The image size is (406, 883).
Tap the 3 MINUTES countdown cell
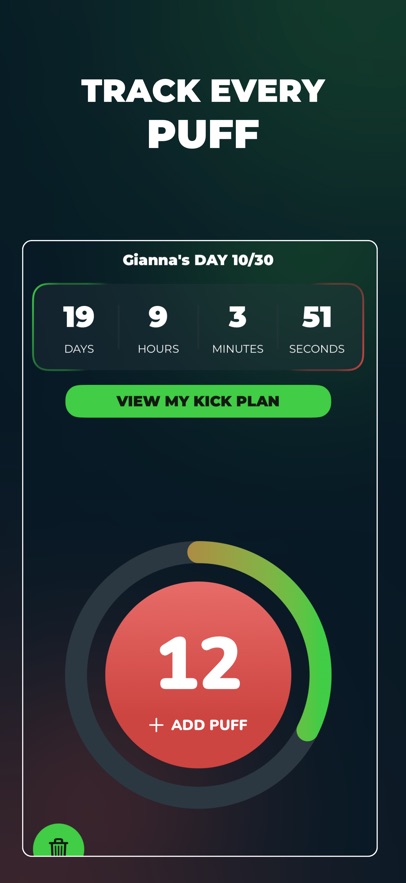coord(238,327)
